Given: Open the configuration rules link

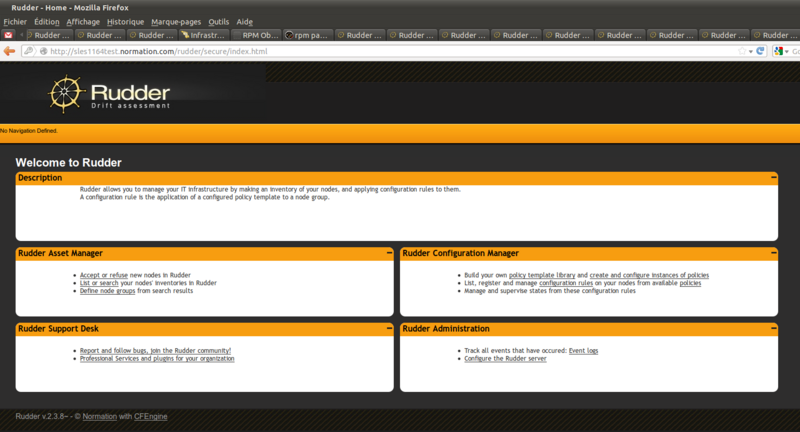Looking at the screenshot, I should 566,283.
